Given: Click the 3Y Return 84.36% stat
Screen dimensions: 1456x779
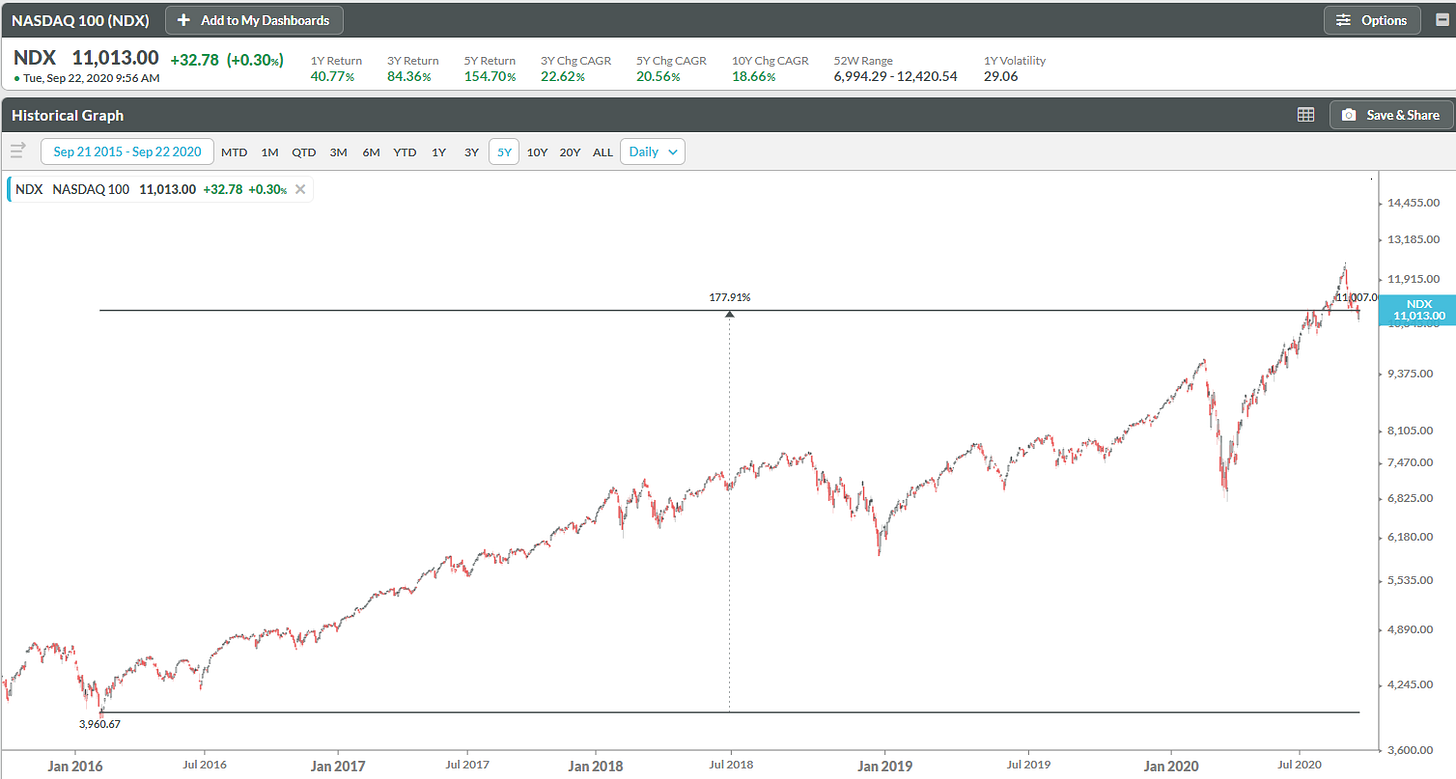Looking at the screenshot, I should coord(412,68).
